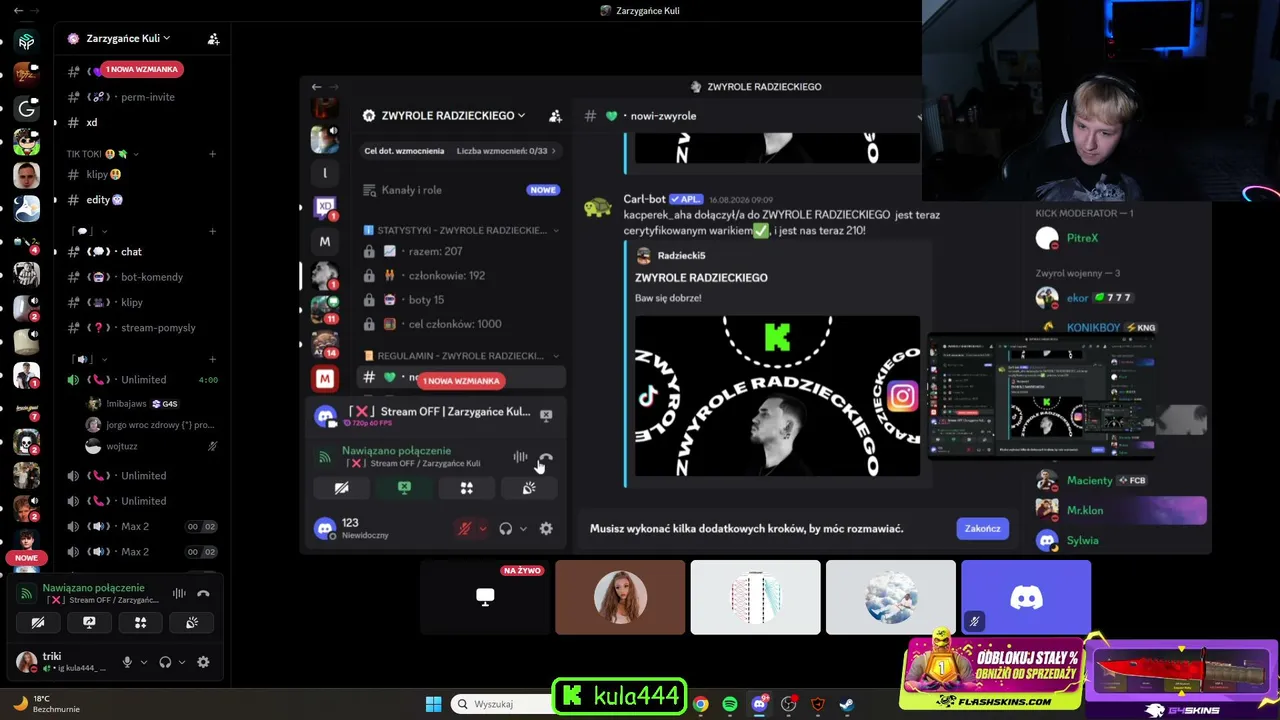Click invite icon beside ZWYROLE RADZIECKIEGO in stream

pos(555,116)
